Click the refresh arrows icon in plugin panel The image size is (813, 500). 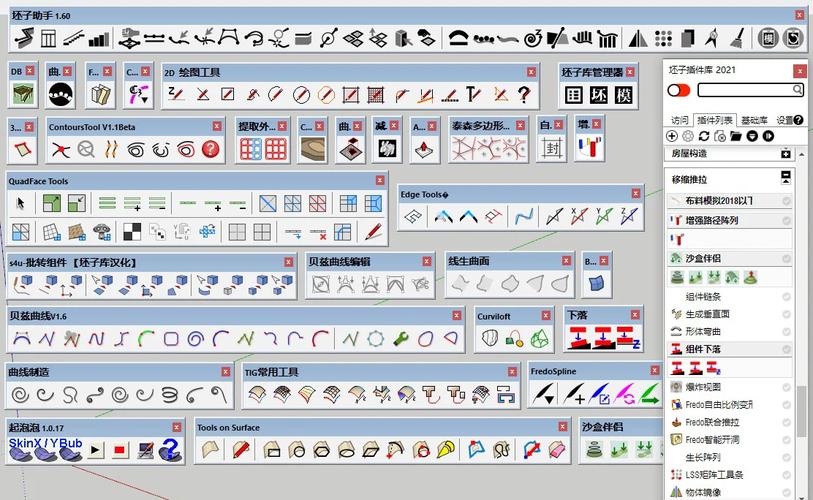pos(704,136)
